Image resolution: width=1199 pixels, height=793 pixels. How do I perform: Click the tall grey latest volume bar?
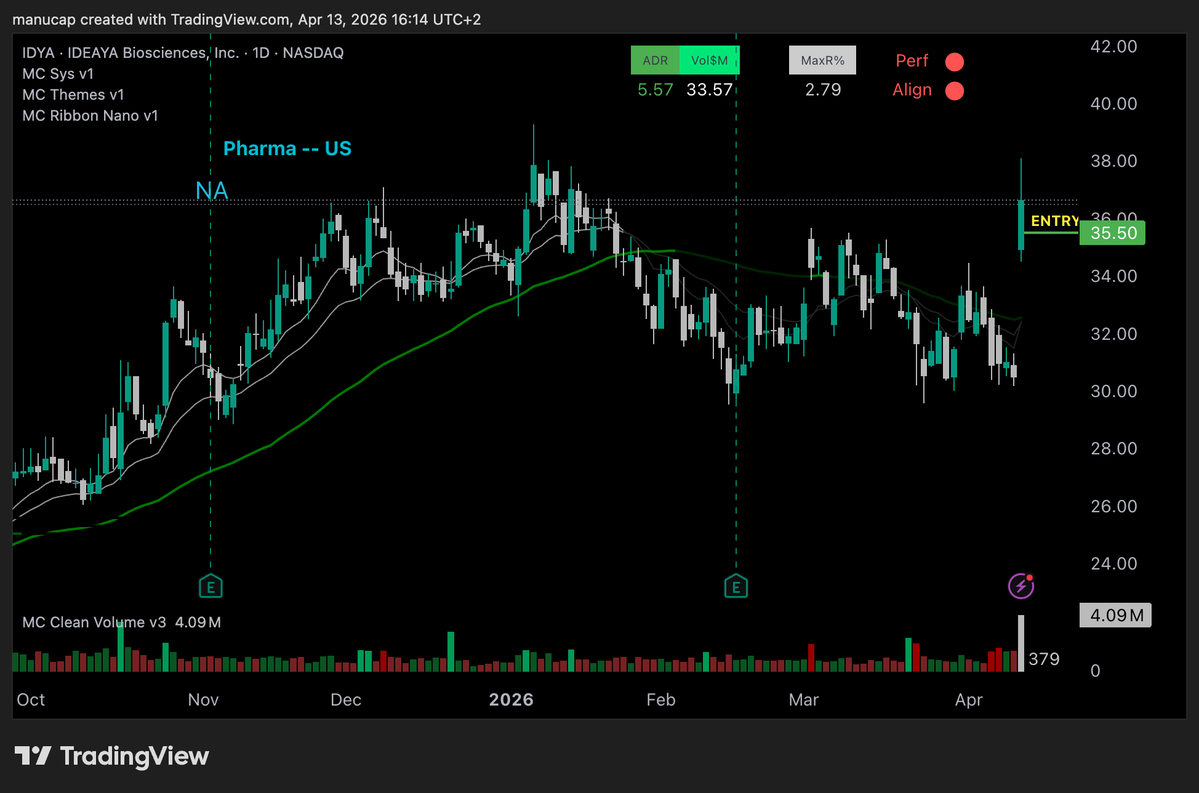[x=1021, y=644]
